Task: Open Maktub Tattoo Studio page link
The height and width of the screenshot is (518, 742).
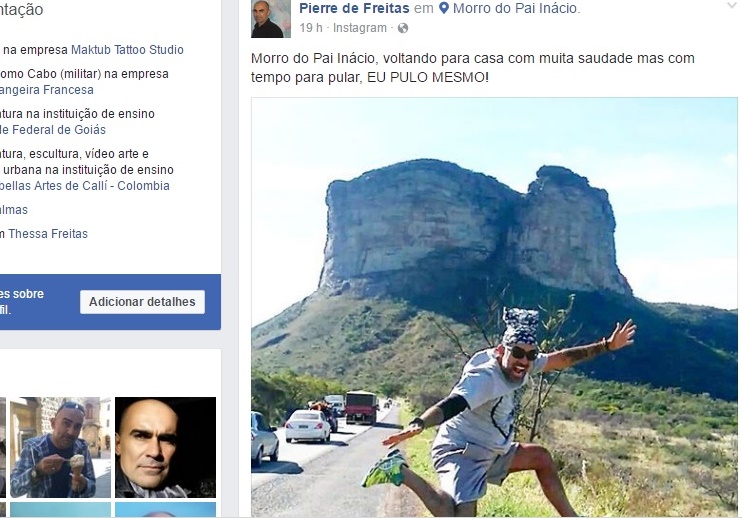Action: click(127, 50)
